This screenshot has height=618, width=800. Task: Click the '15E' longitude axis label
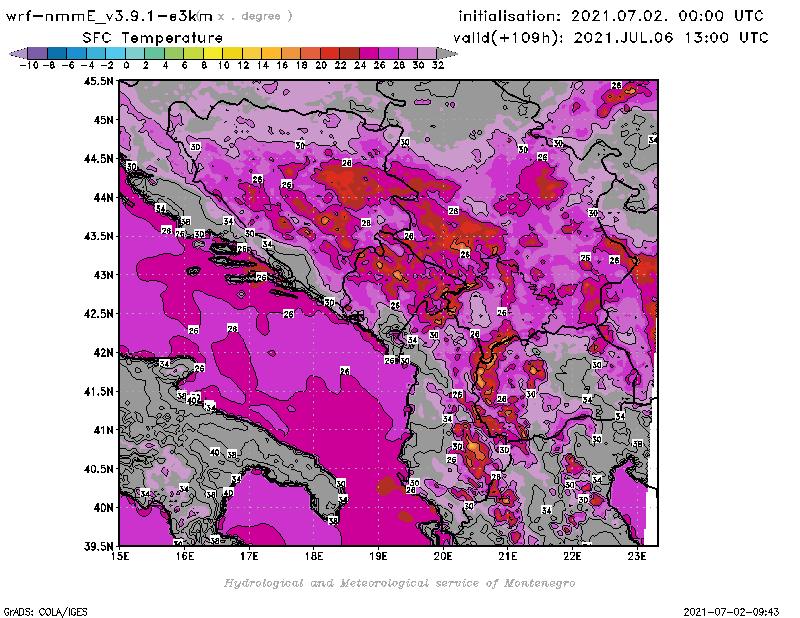coord(120,556)
